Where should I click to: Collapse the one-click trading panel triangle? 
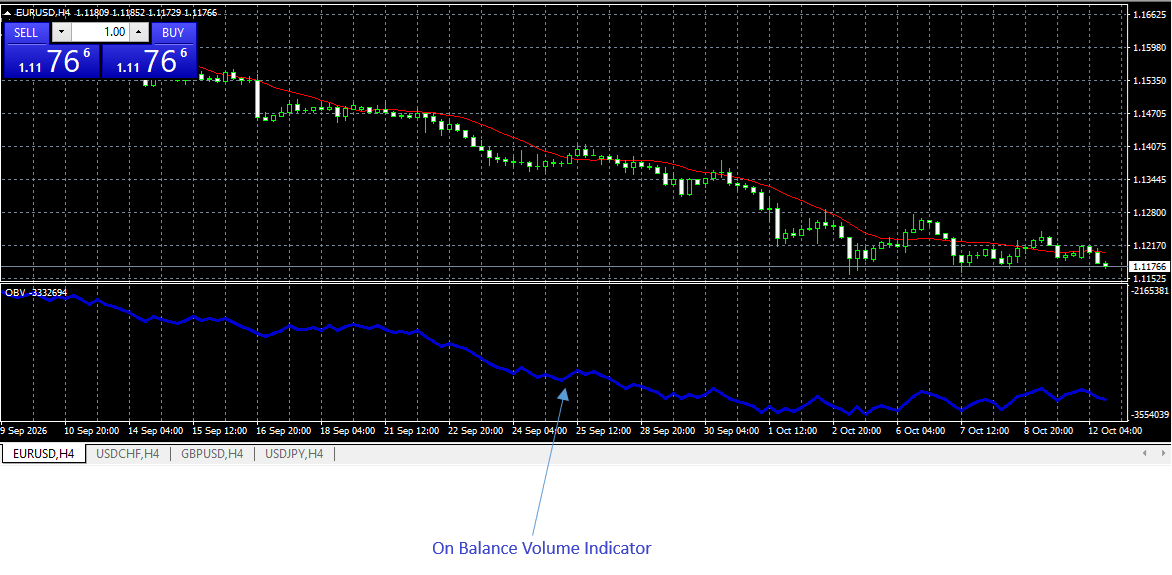pyautogui.click(x=7, y=13)
